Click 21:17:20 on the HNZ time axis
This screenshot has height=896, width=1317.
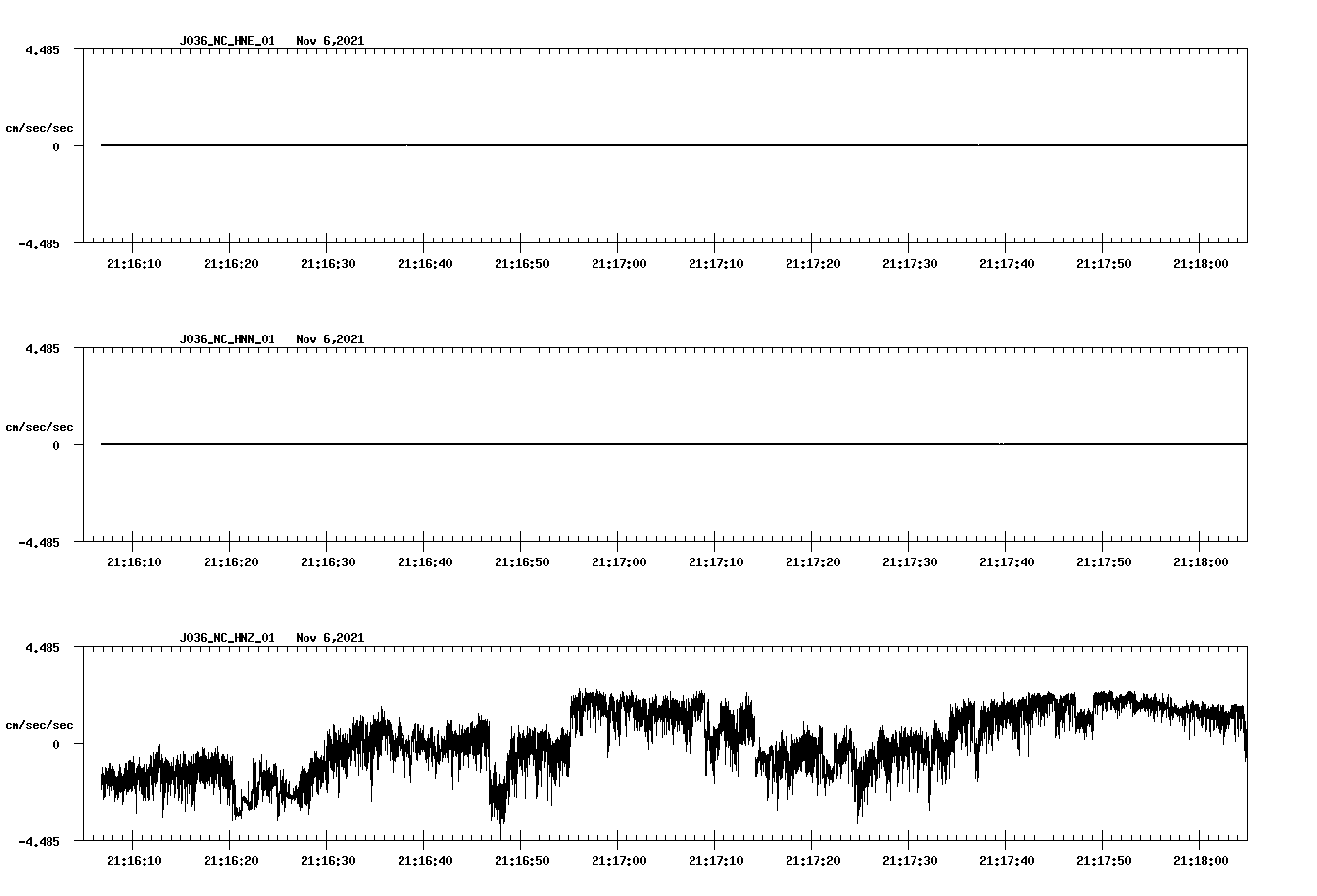click(813, 861)
